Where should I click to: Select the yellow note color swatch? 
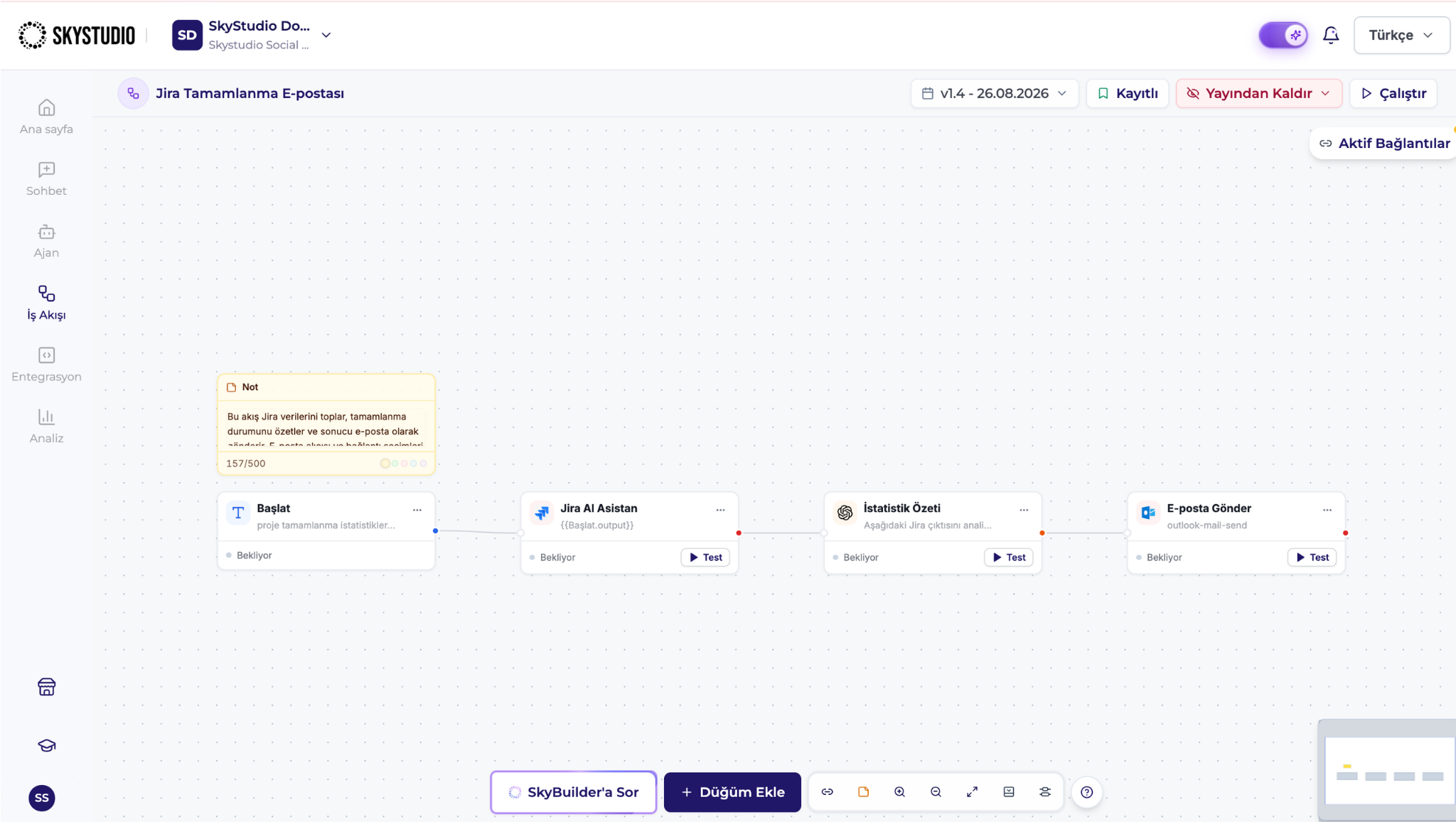pos(385,464)
